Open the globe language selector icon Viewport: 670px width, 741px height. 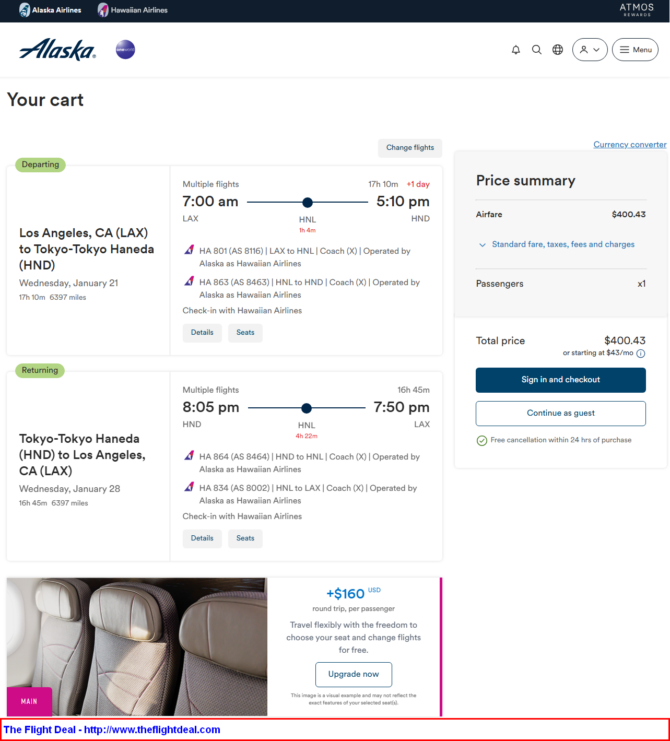558,50
